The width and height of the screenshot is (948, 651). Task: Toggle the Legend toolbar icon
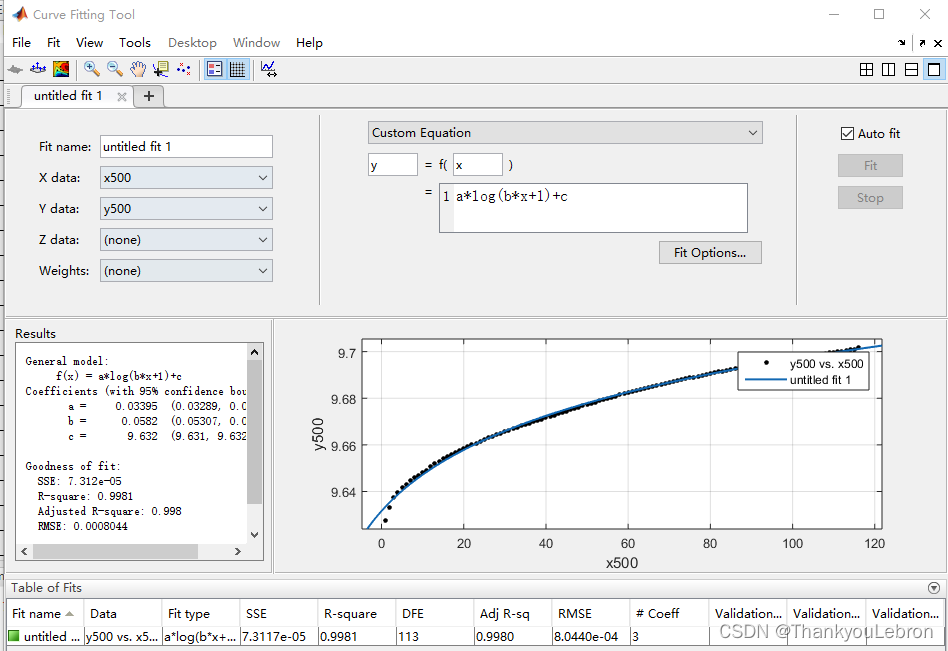(215, 70)
